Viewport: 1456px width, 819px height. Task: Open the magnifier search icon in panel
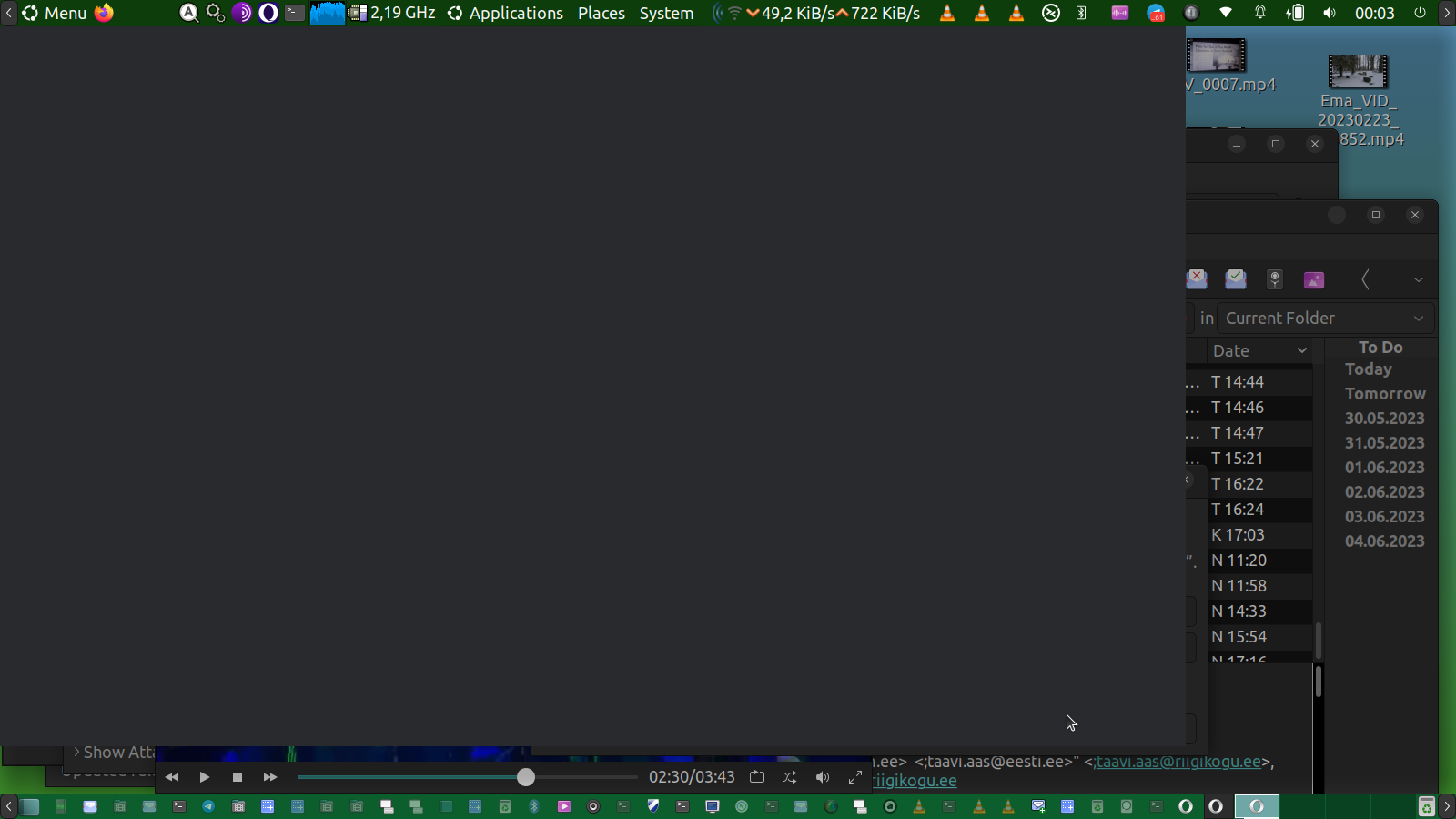tap(189, 13)
